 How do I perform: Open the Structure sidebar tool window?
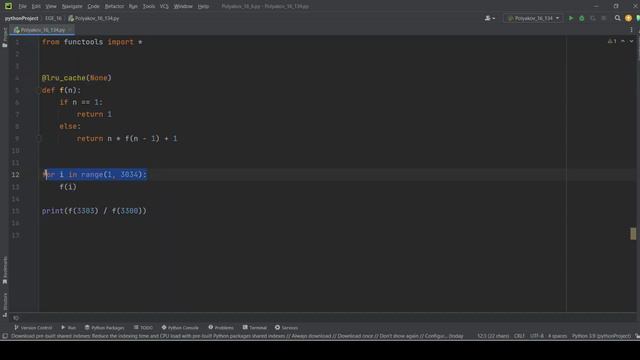[5, 304]
